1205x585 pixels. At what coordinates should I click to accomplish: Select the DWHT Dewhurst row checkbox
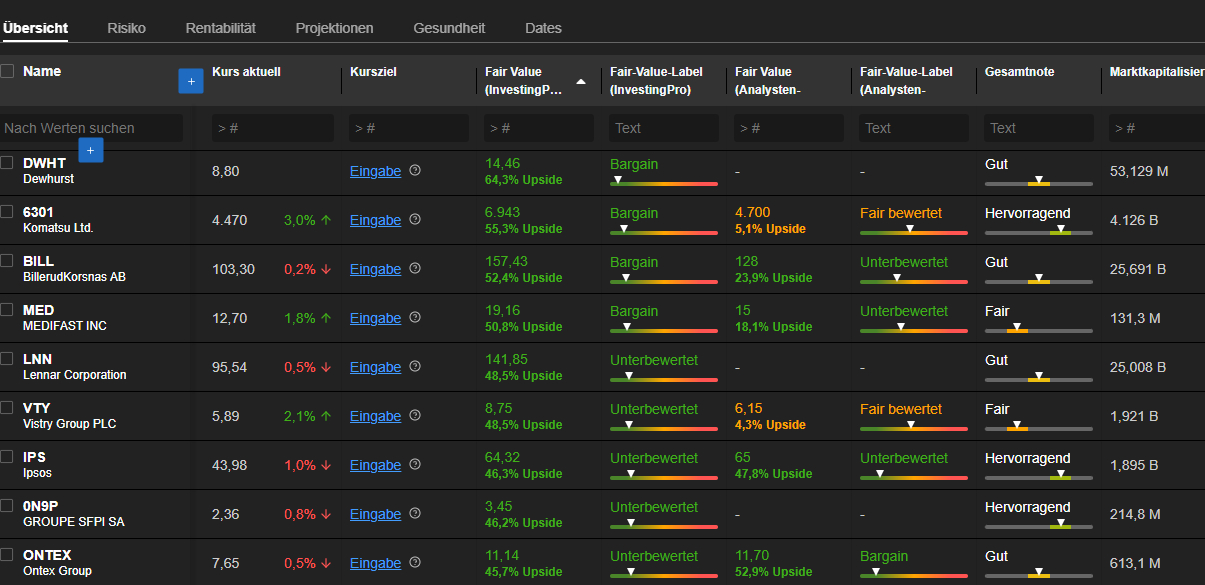7,162
